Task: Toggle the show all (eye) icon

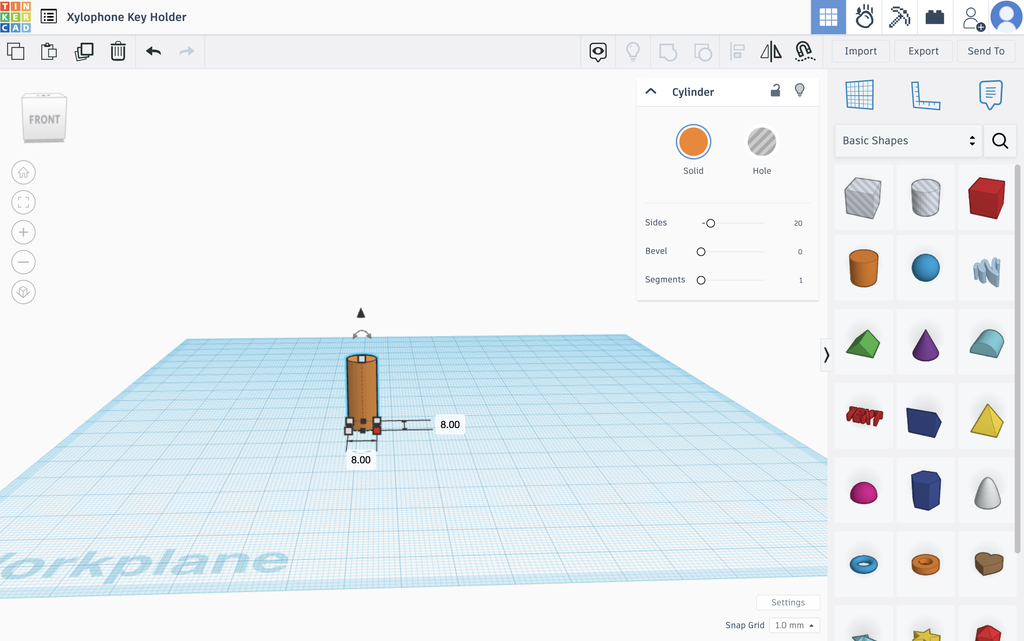Action: tap(598, 52)
